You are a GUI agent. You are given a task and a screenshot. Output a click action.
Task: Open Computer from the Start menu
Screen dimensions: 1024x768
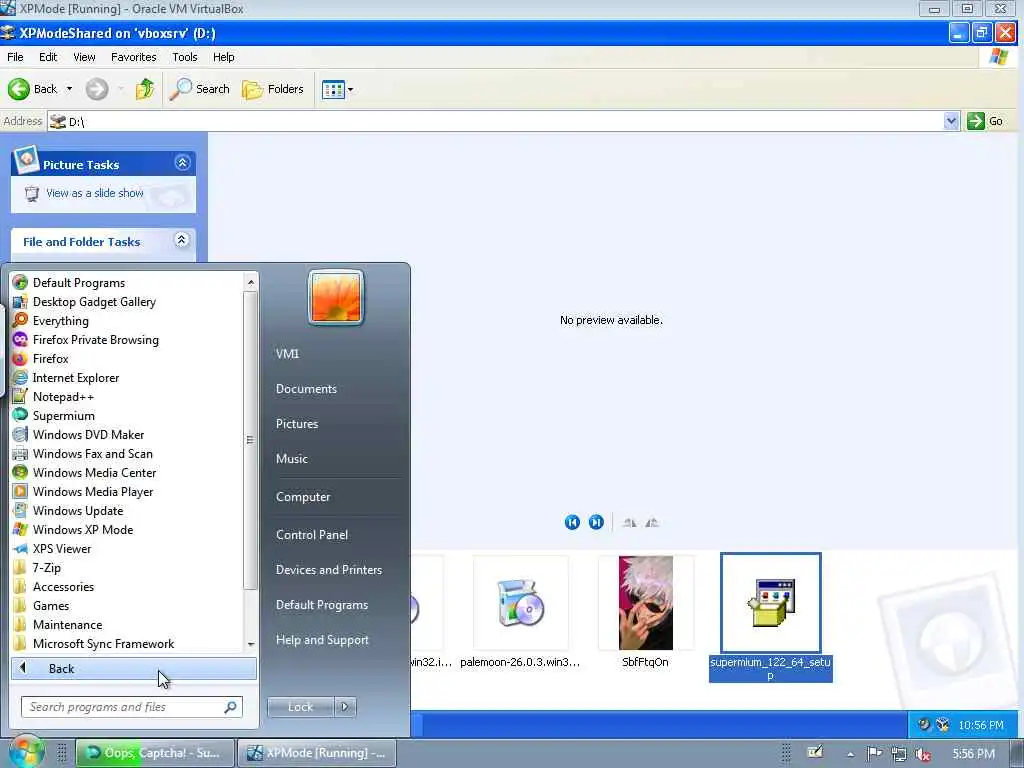click(x=303, y=497)
